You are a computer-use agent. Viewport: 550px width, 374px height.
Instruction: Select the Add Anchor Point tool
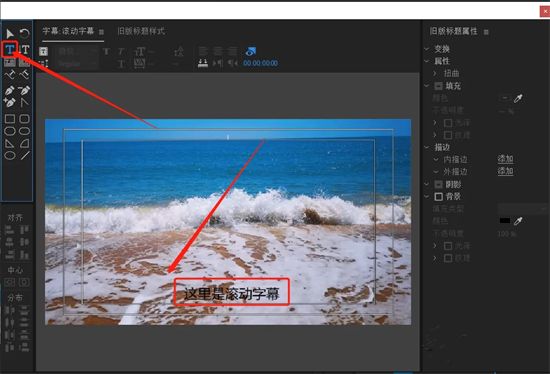(x=10, y=102)
